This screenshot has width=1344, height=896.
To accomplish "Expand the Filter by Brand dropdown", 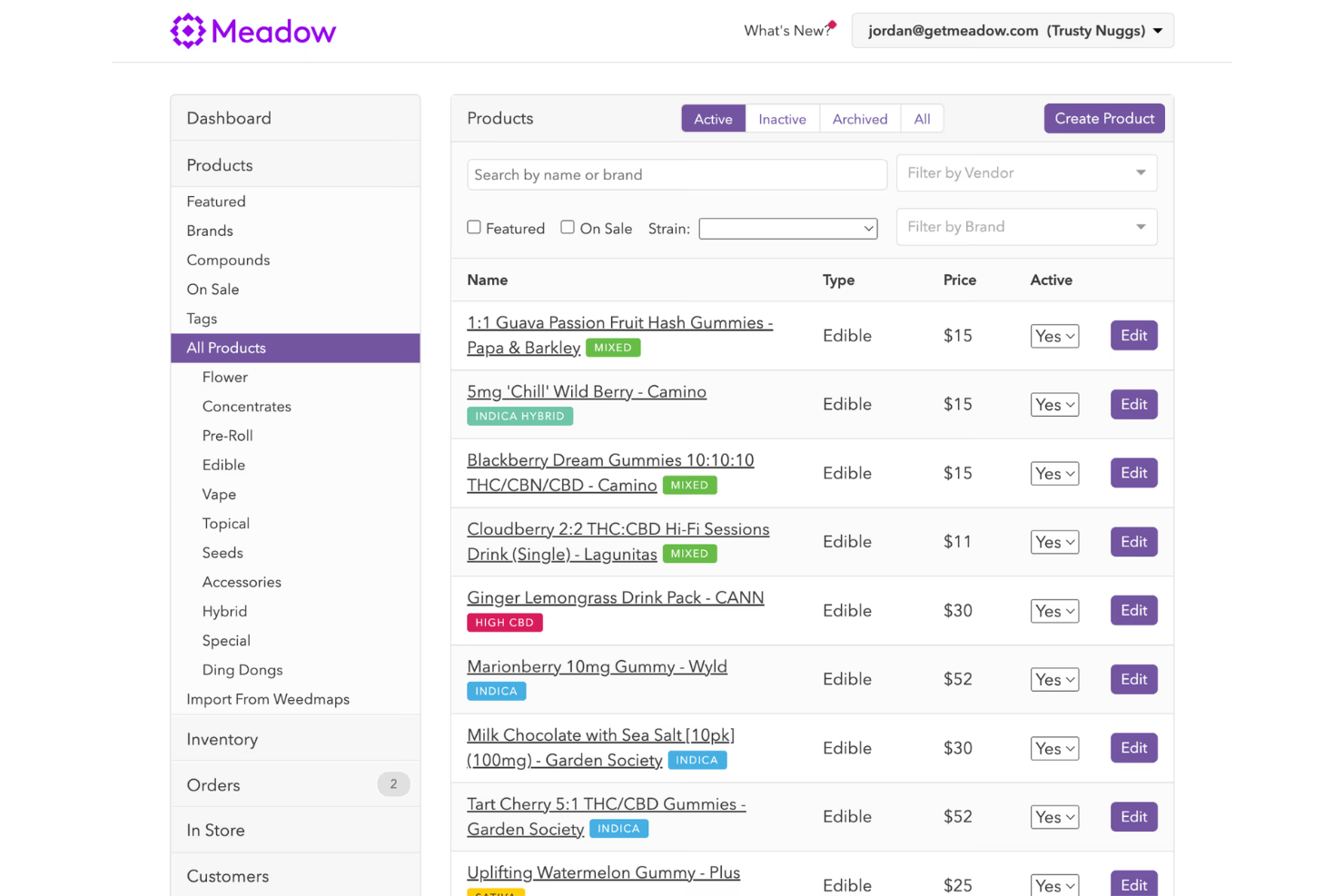I will [x=1026, y=227].
